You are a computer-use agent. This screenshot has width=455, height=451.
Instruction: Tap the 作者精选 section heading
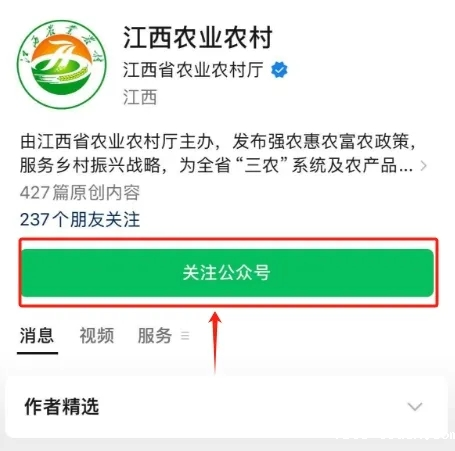(62, 406)
